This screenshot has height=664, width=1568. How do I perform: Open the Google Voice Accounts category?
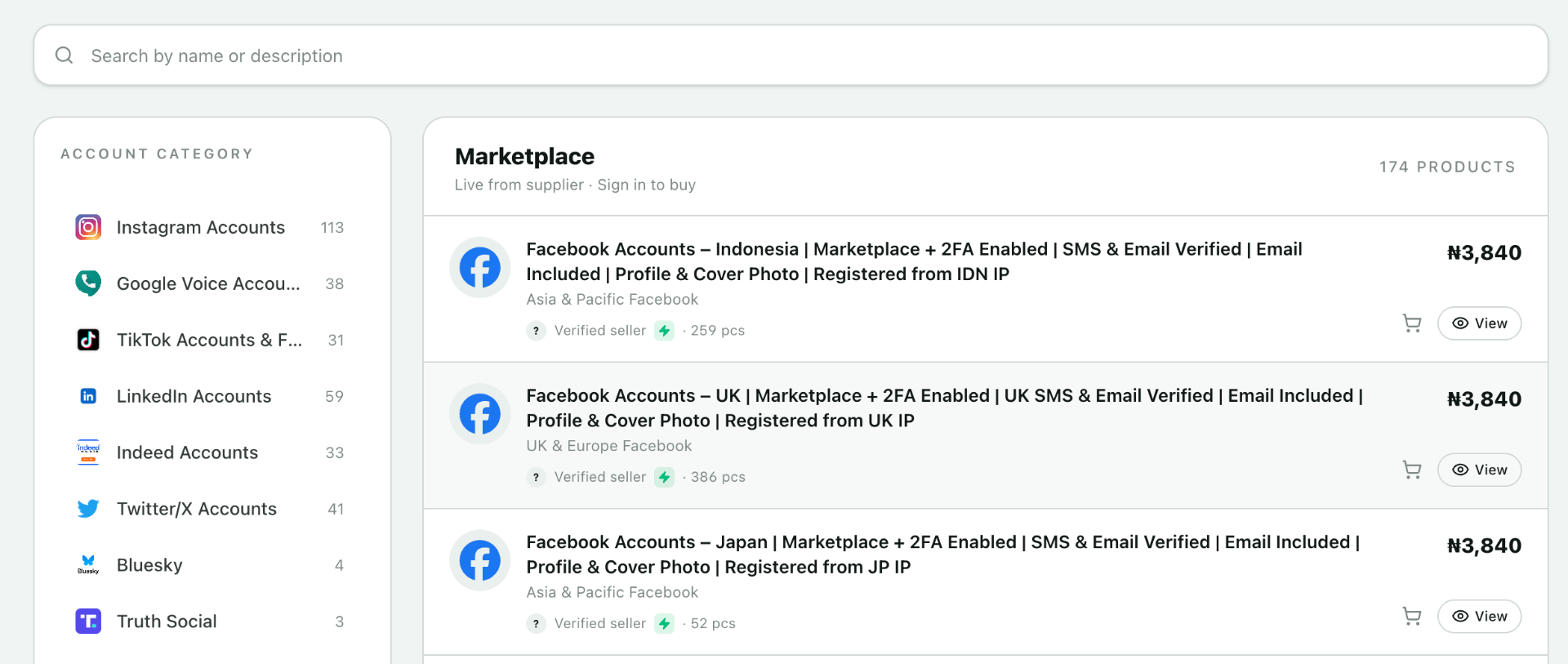(x=211, y=283)
